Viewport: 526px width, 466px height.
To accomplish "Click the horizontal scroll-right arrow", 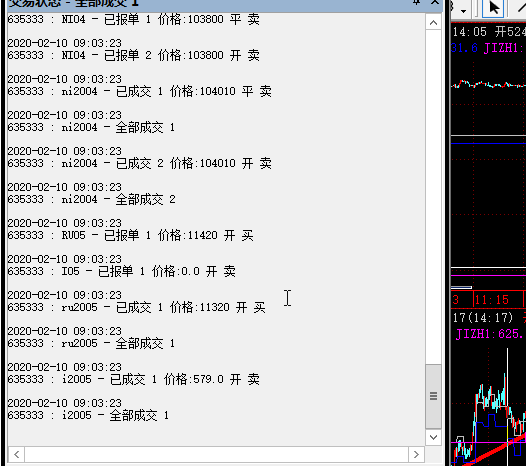I will click(x=416, y=455).
